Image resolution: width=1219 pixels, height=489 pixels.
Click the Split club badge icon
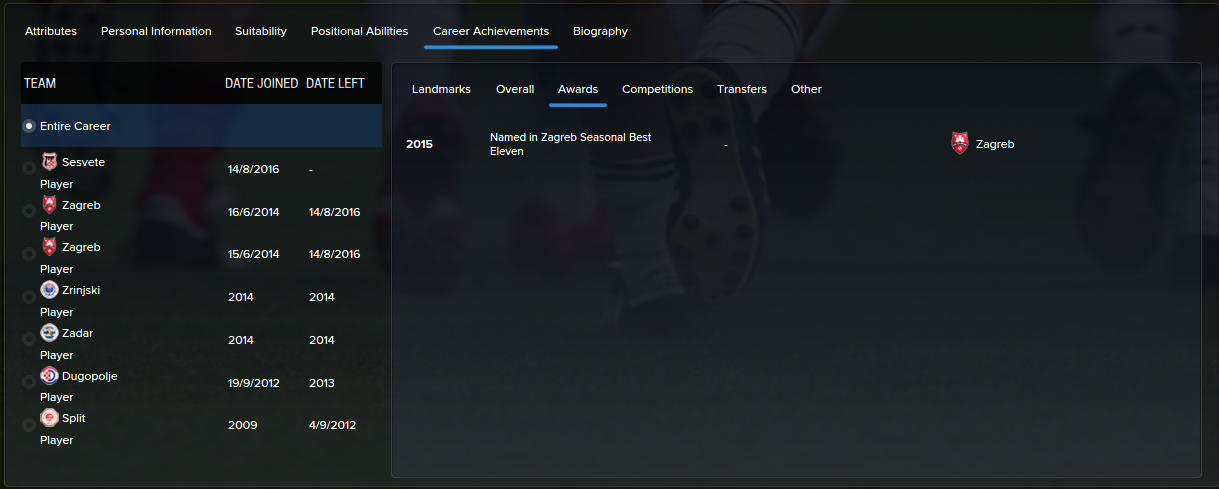tap(49, 418)
